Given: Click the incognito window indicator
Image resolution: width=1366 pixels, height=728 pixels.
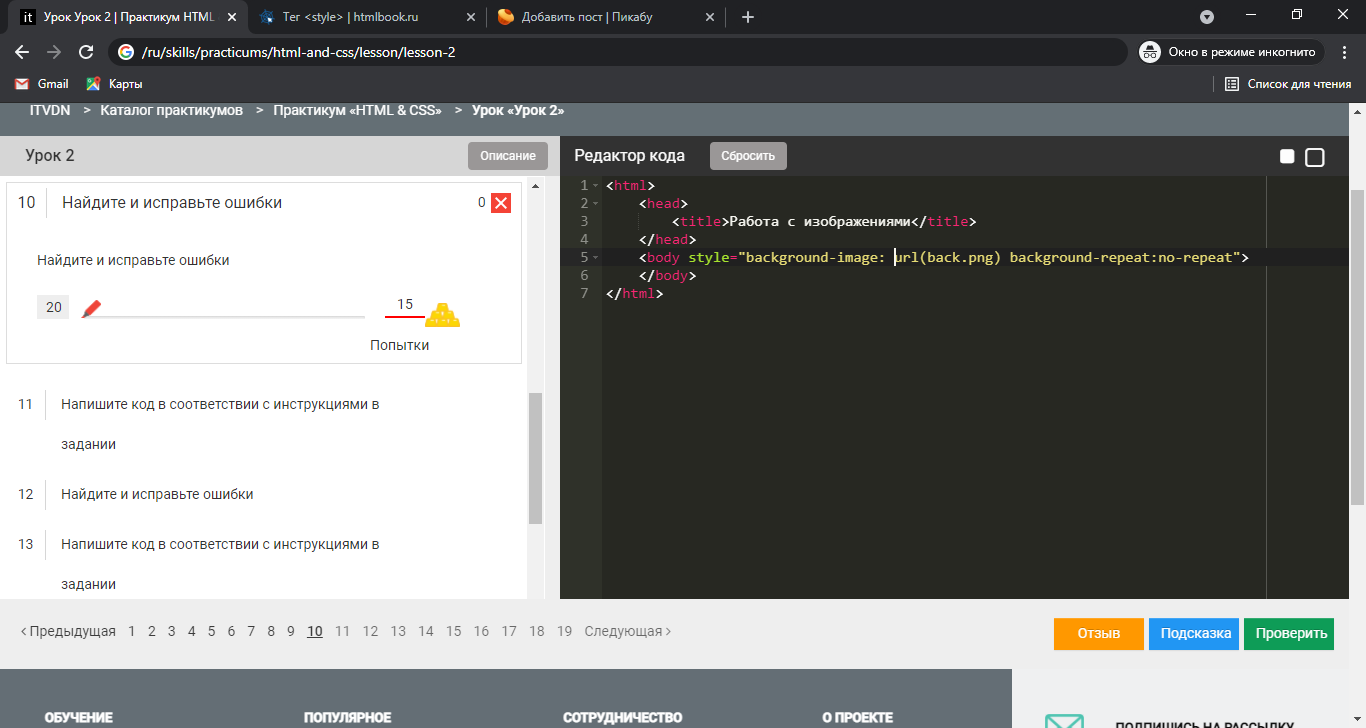Looking at the screenshot, I should click(1231, 52).
